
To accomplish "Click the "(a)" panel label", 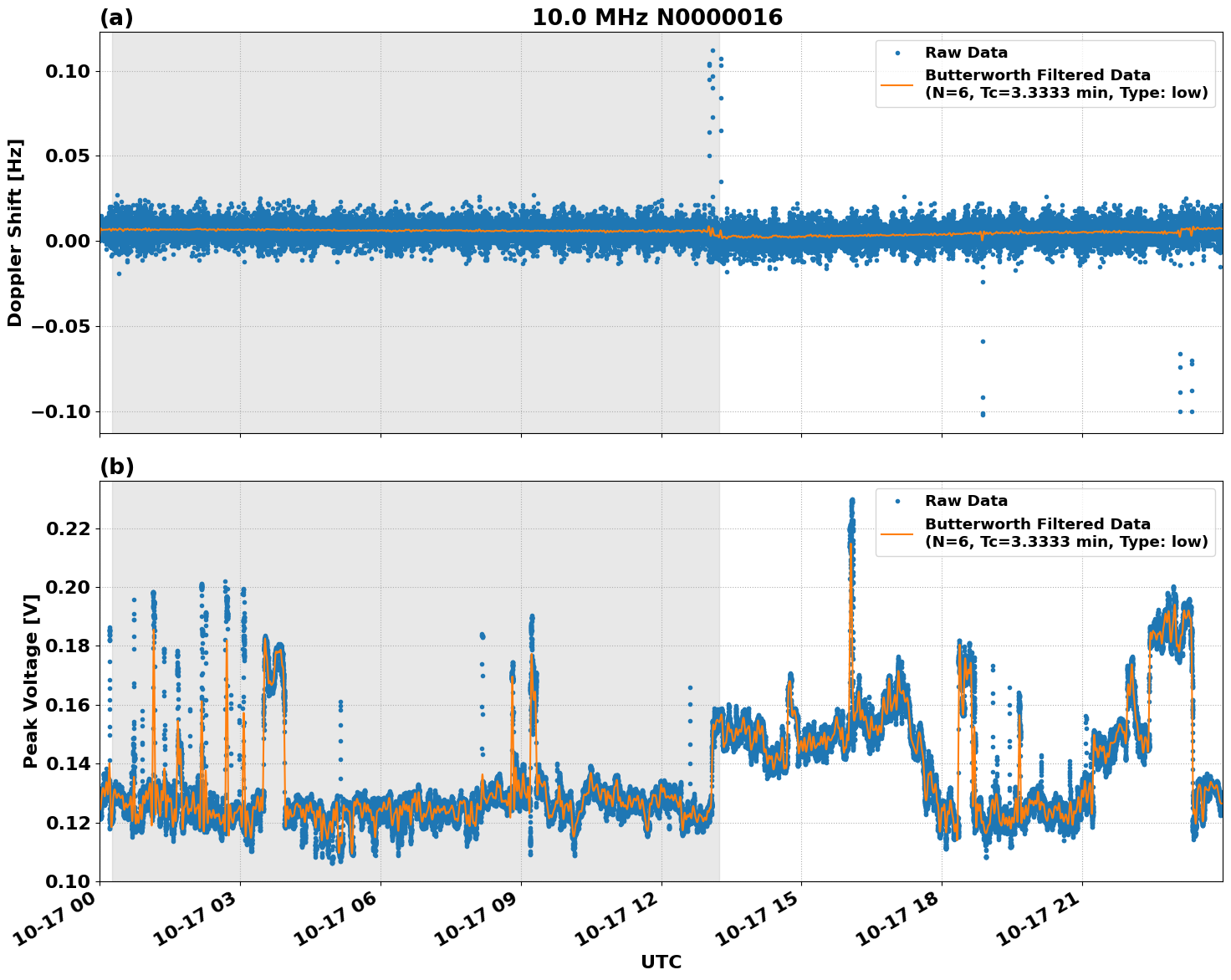I will click(116, 18).
